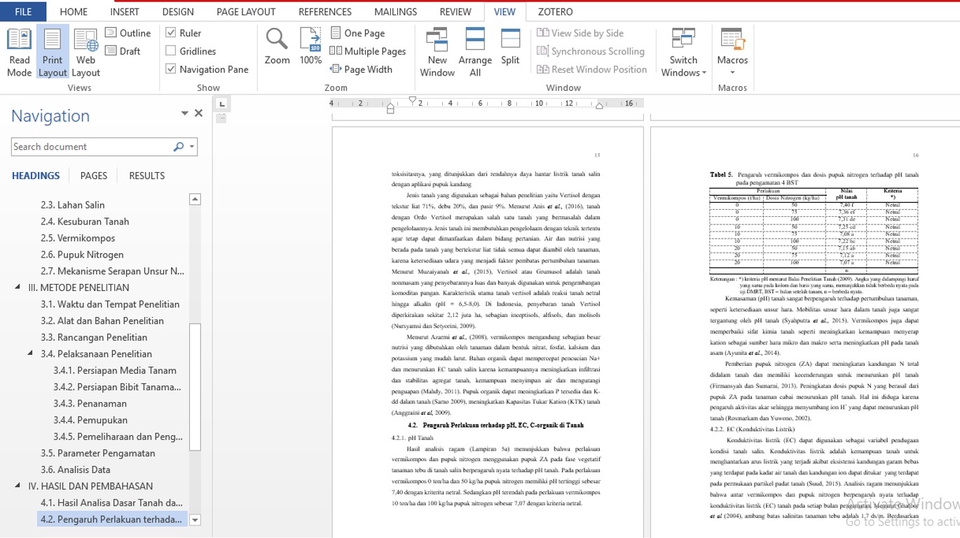Click the search magnifier icon

(178, 146)
